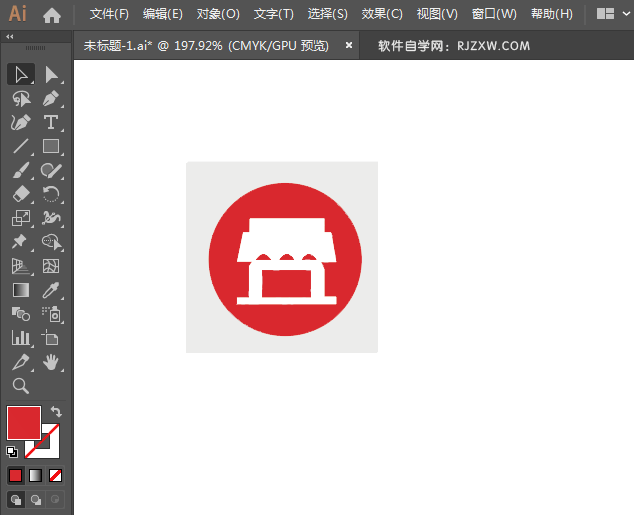Select the Selection tool (black arrow)
Image resolution: width=634 pixels, height=515 pixels.
tap(21, 75)
